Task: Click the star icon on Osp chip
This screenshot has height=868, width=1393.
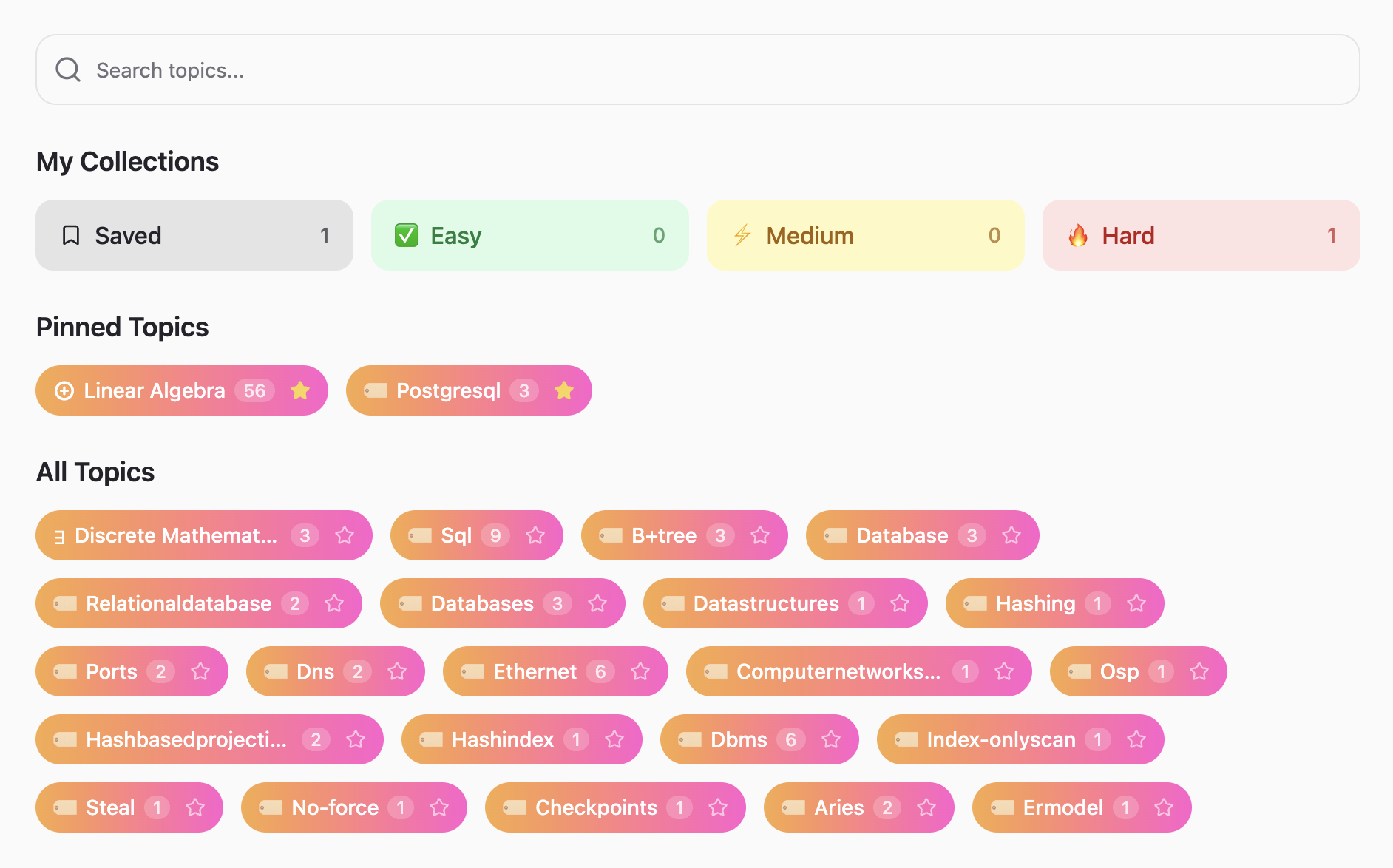Action: click(1199, 671)
